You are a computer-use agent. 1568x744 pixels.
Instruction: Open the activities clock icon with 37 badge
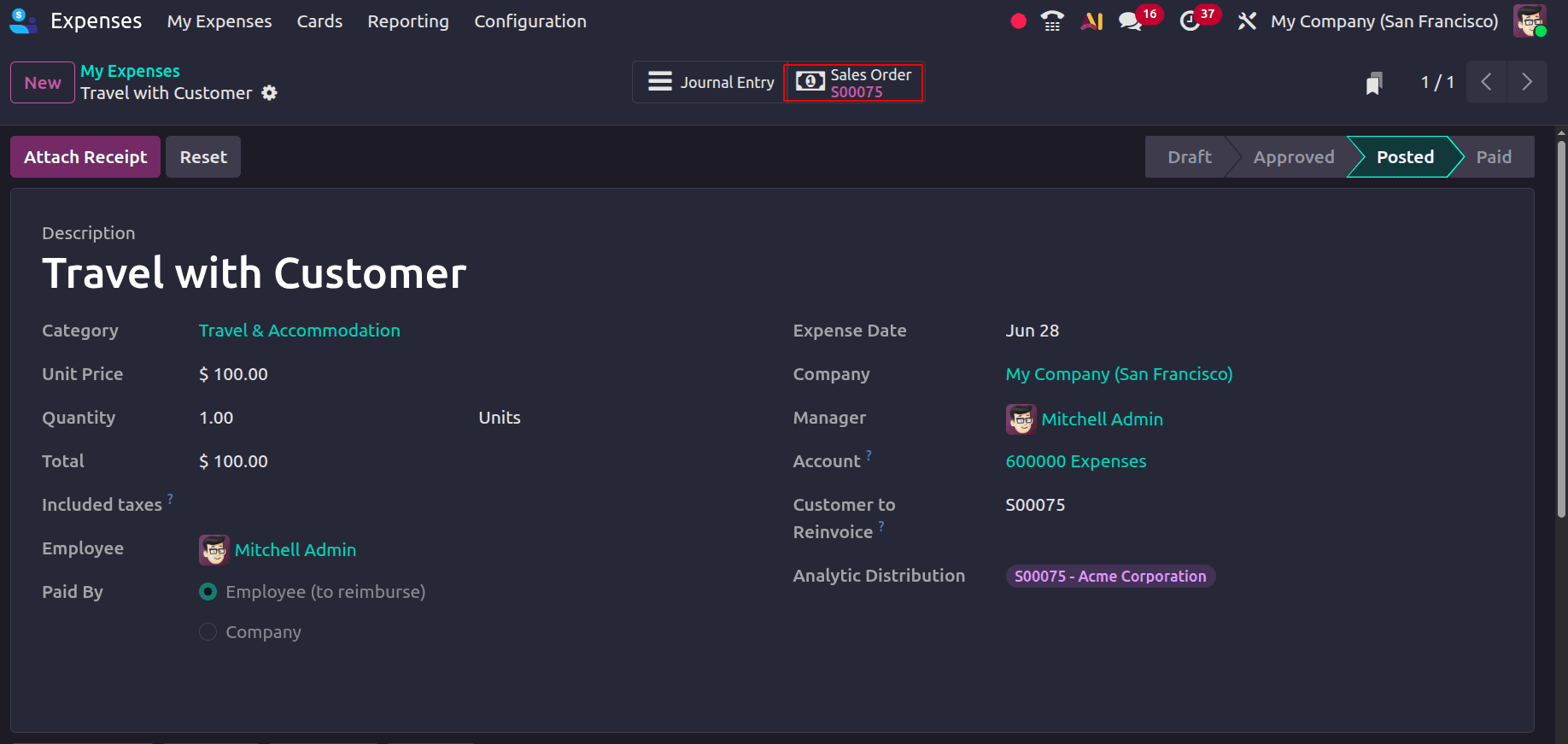(x=1190, y=21)
